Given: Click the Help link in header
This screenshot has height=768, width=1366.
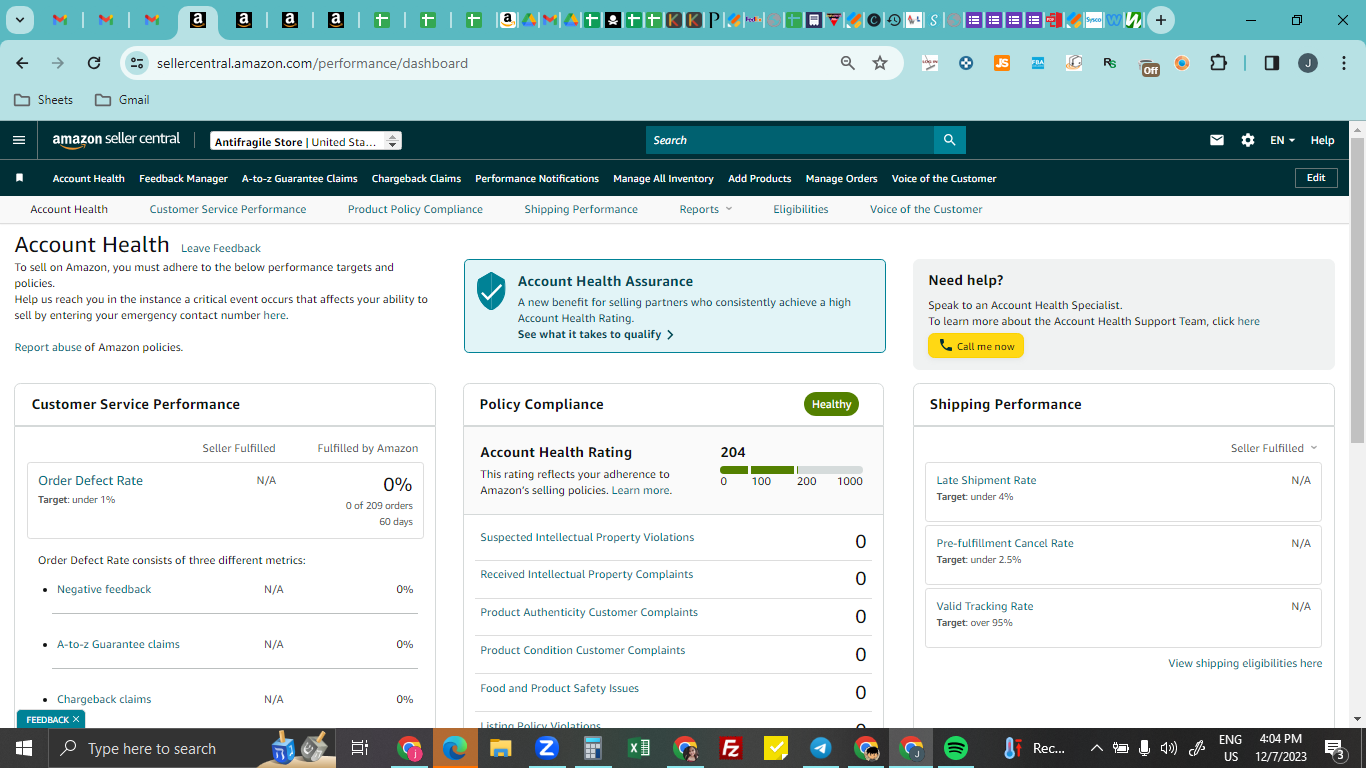Looking at the screenshot, I should click(x=1322, y=140).
